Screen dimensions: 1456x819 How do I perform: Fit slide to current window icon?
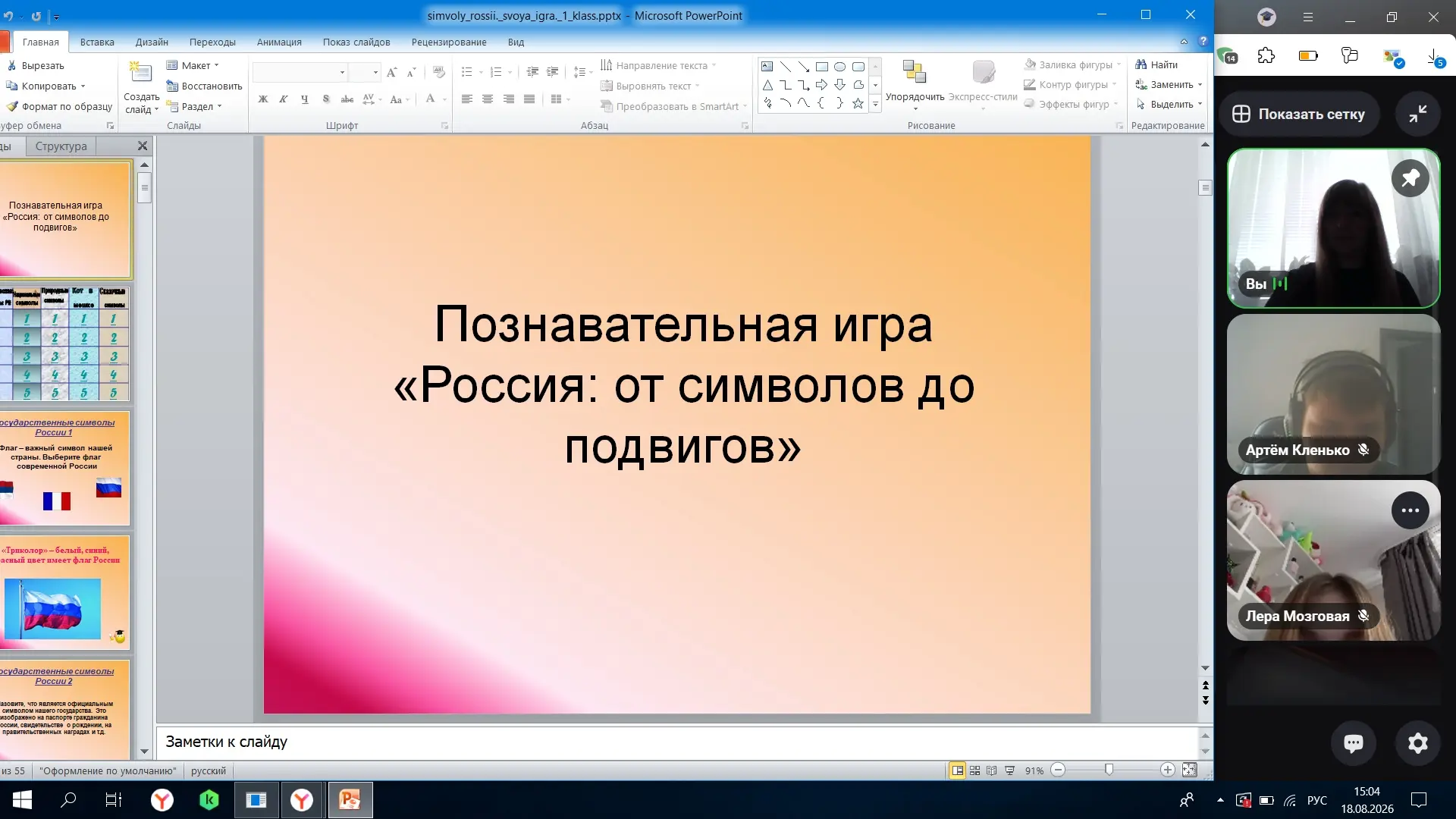point(1189,770)
